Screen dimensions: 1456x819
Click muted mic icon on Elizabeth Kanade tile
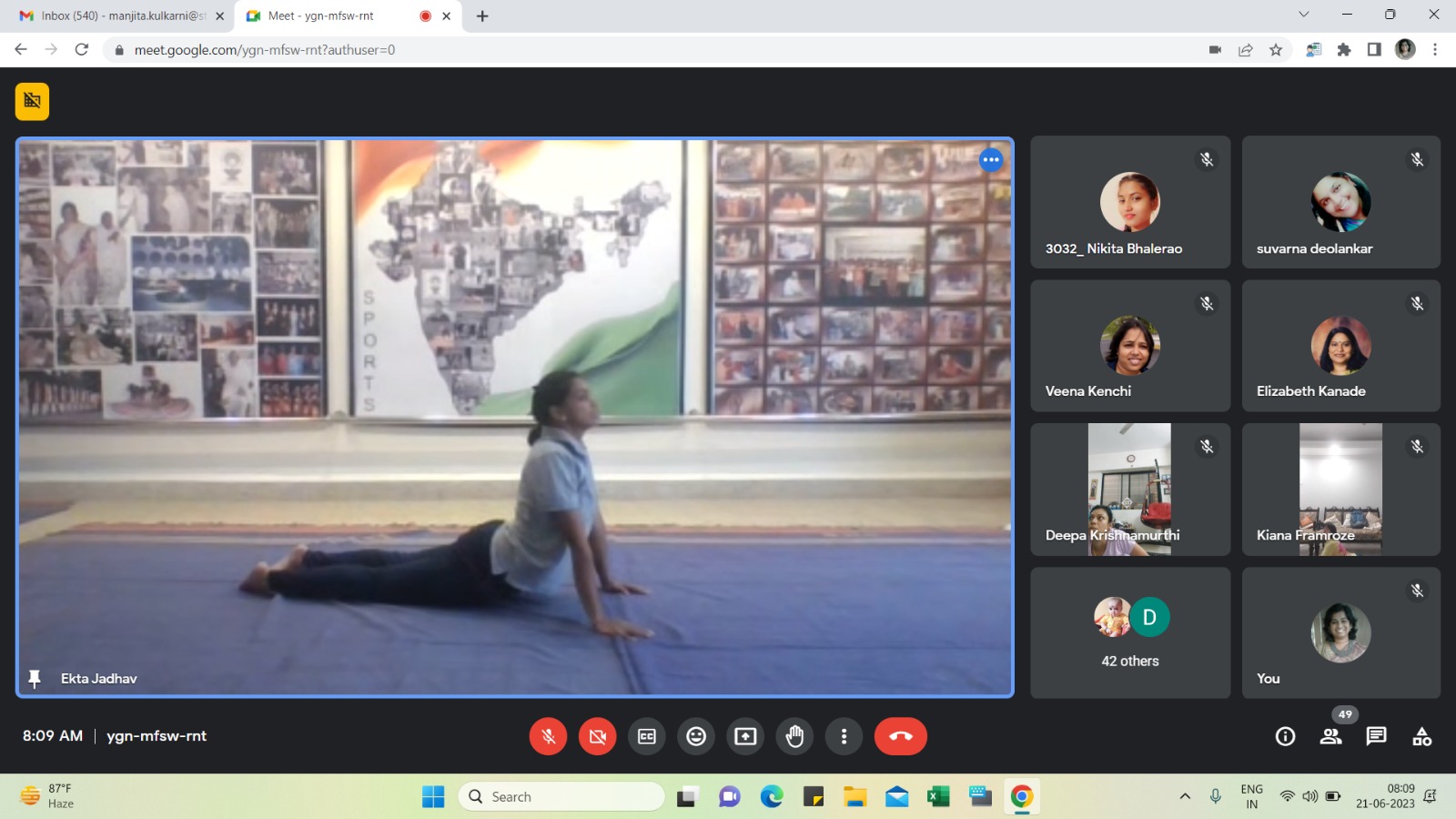(x=1417, y=304)
